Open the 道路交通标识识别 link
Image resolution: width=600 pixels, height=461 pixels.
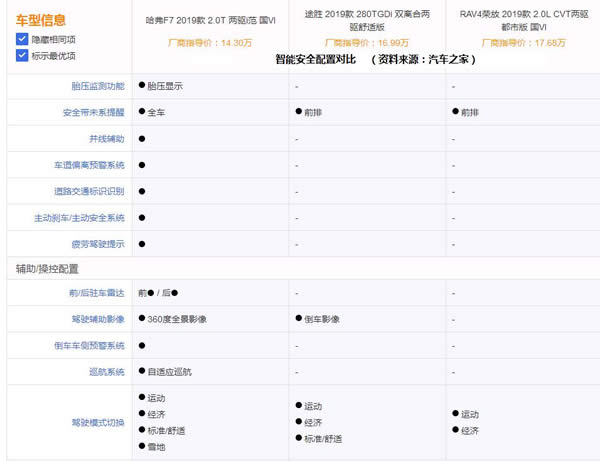click(x=89, y=191)
